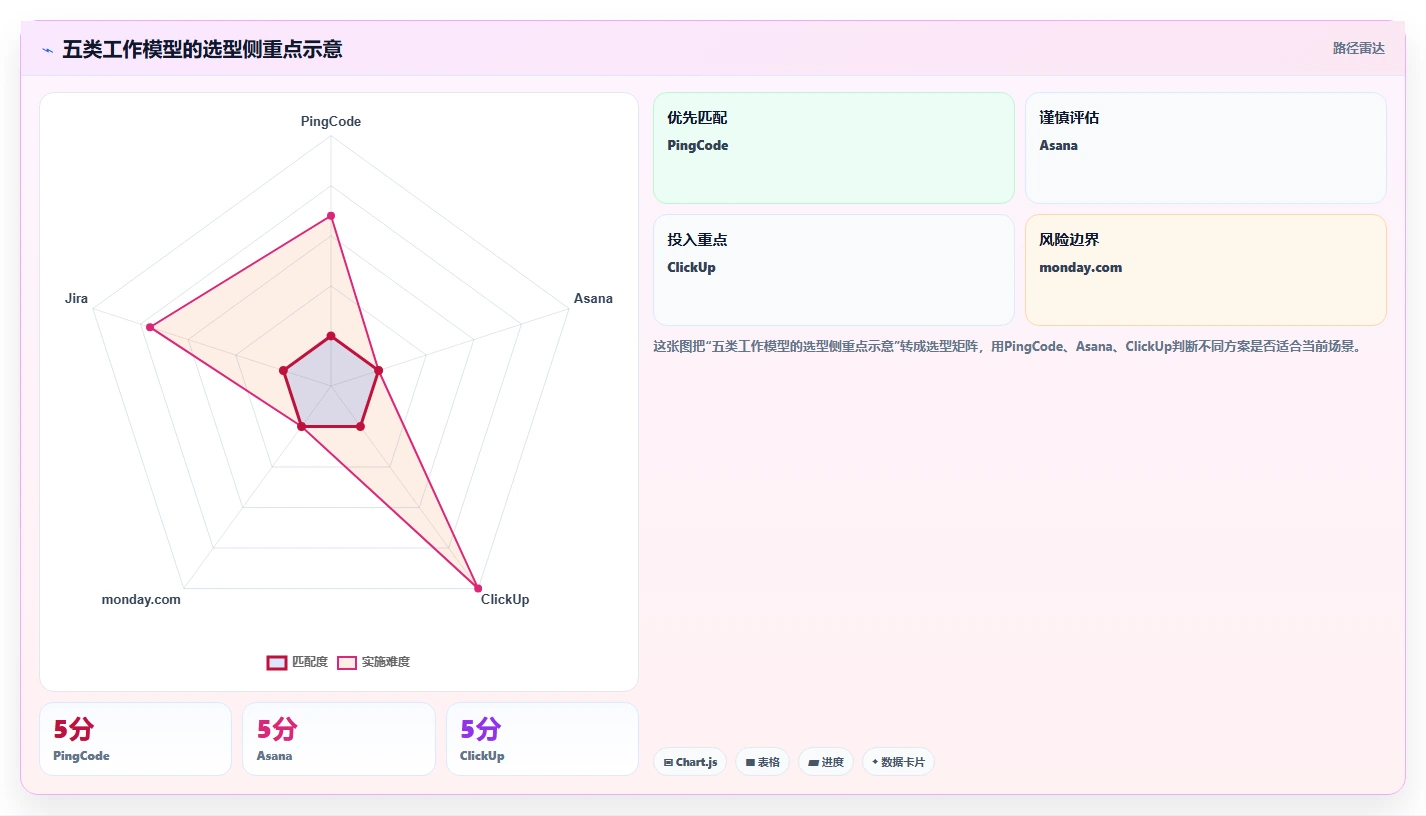The width and height of the screenshot is (1426, 816).
Task: Click the 5分 PingCode score card
Action: pyautogui.click(x=135, y=739)
